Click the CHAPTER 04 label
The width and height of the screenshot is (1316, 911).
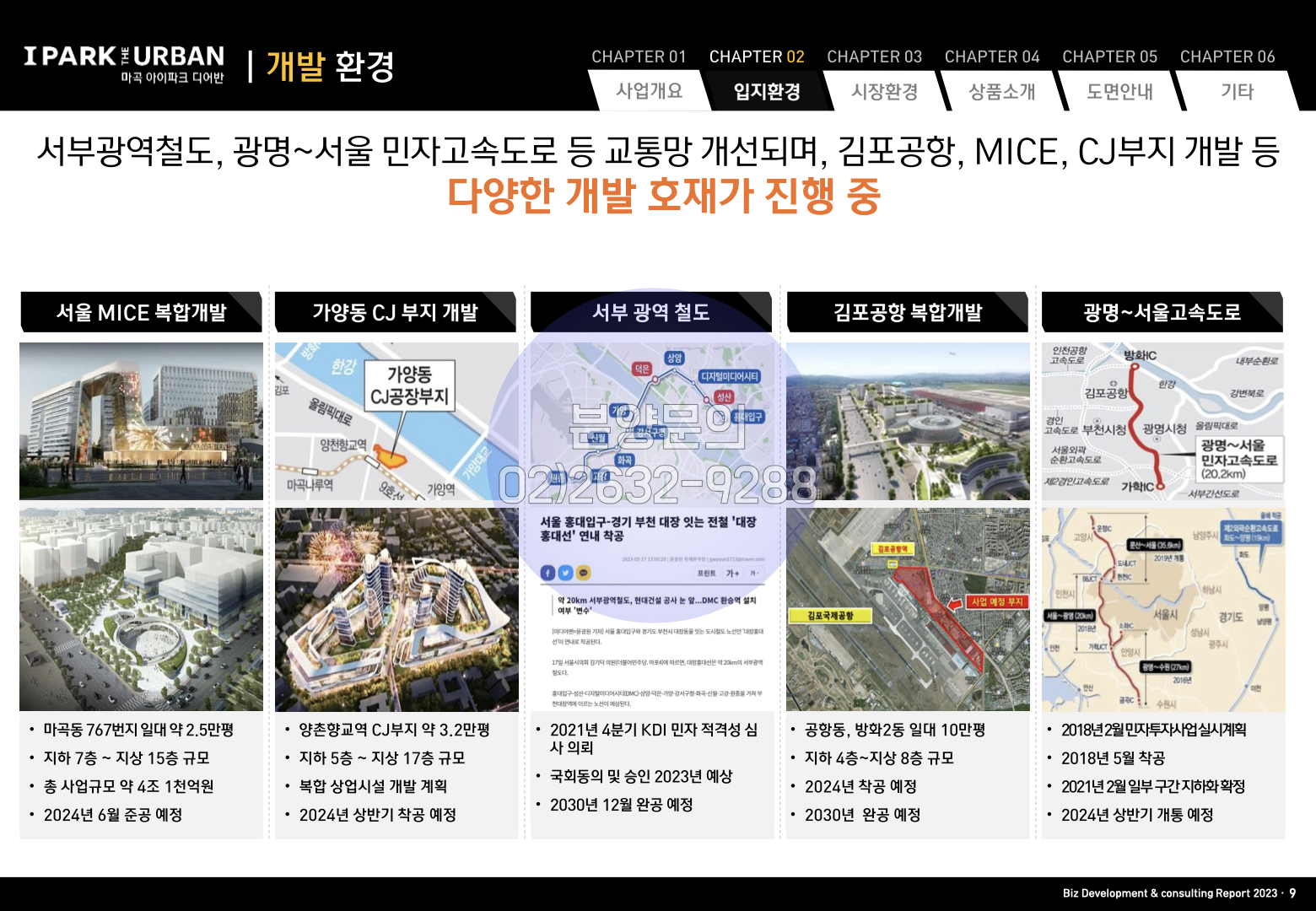(x=992, y=57)
